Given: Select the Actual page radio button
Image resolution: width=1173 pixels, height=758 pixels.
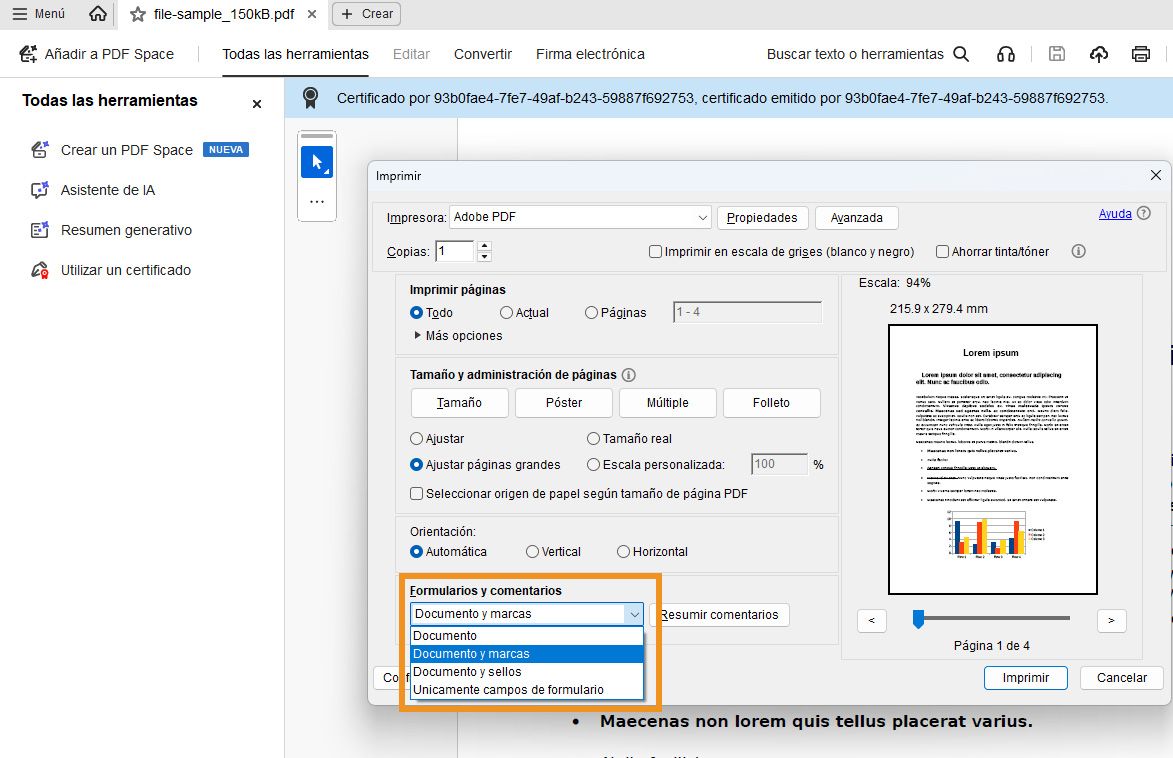Looking at the screenshot, I should pyautogui.click(x=506, y=313).
